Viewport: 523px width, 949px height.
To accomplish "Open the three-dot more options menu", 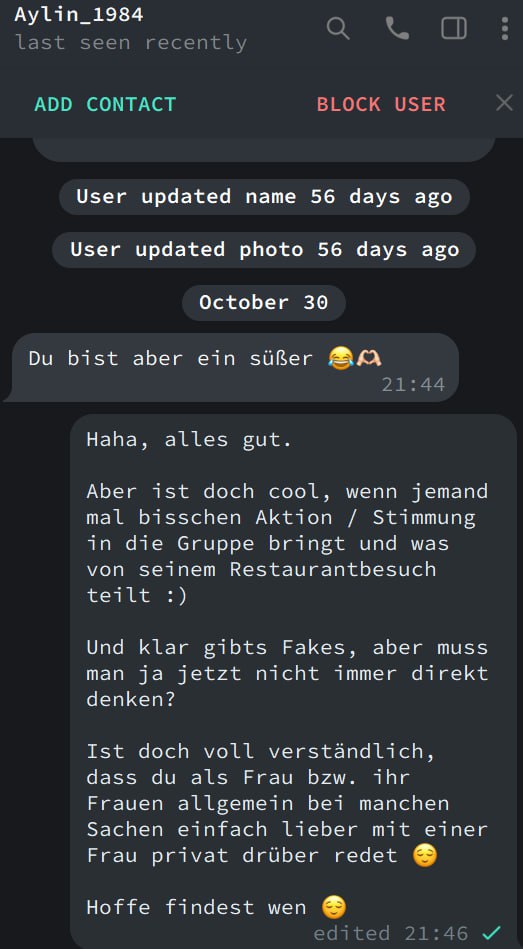I will pos(504,28).
